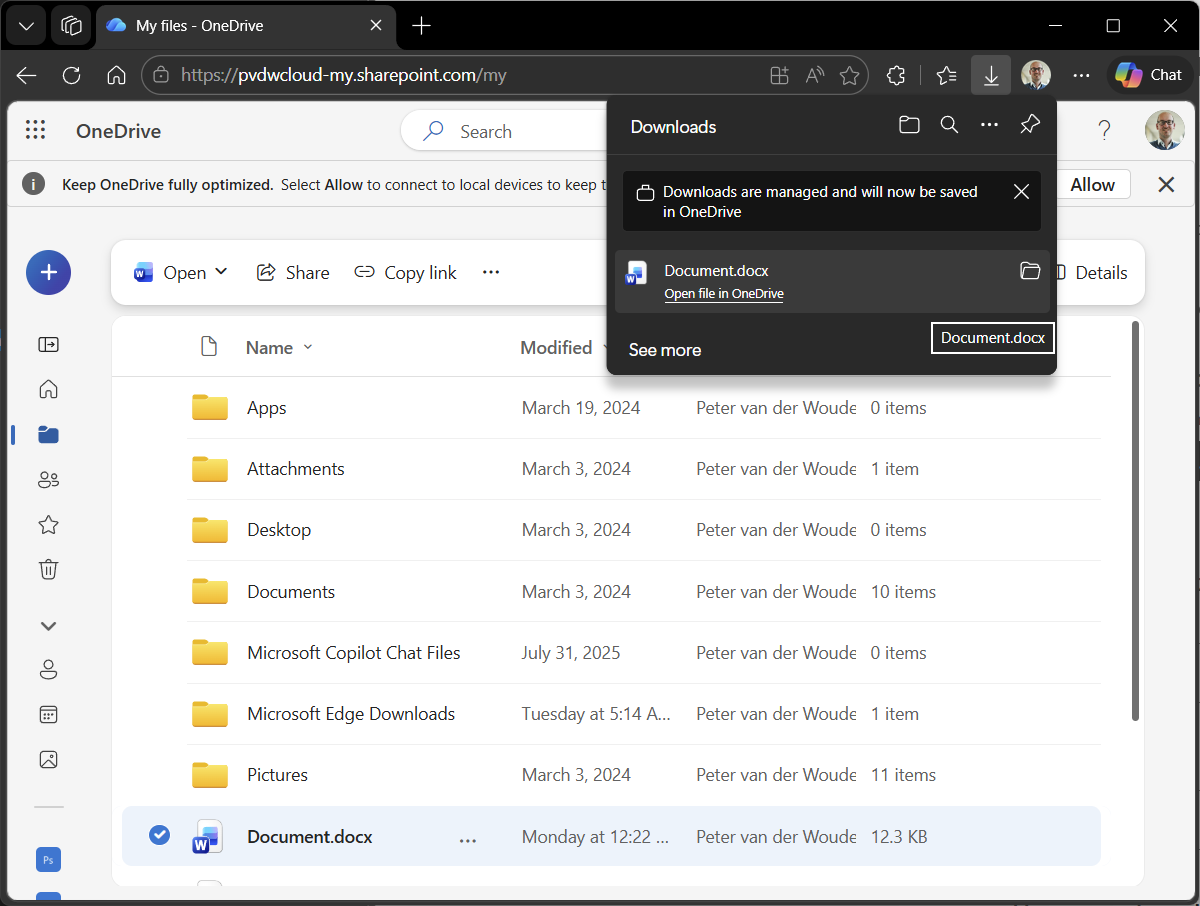The width and height of the screenshot is (1200, 906).
Task: Open Recycle bin in the sidebar
Action: pos(48,569)
